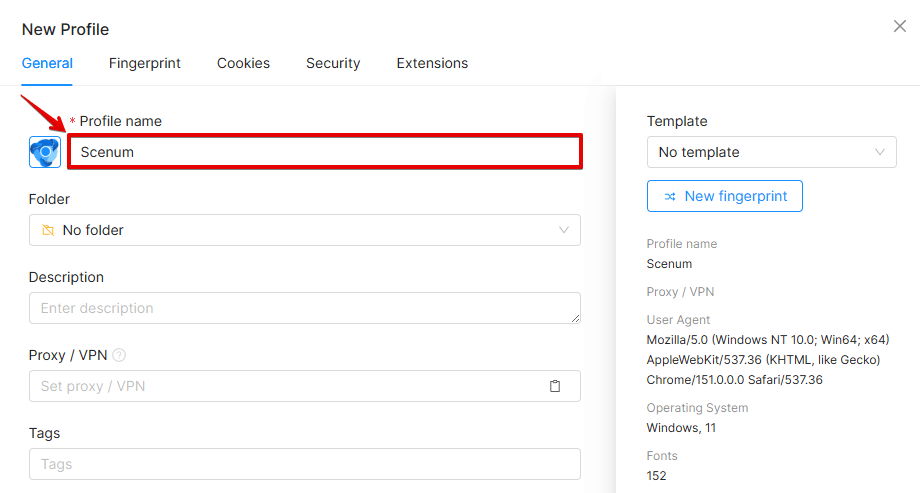
Task: Click into the Tags input field
Action: pyautogui.click(x=305, y=464)
